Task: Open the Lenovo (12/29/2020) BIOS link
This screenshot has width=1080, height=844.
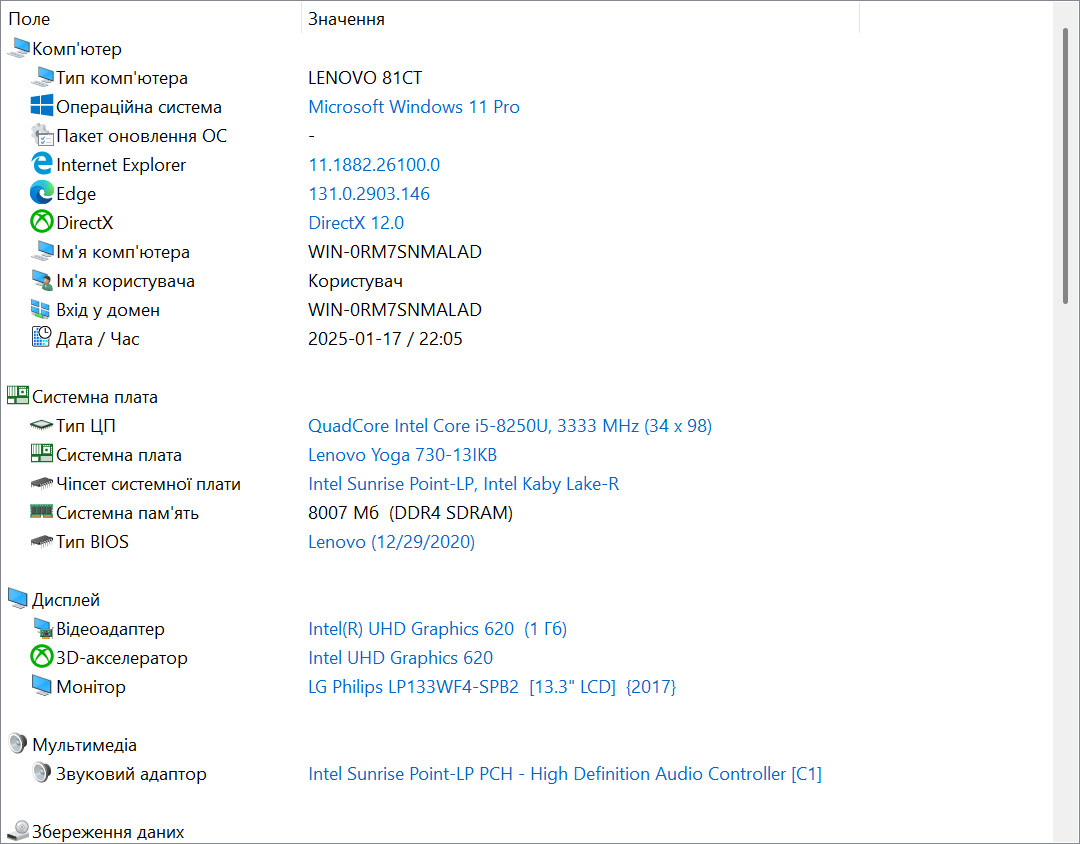Action: tap(391, 542)
